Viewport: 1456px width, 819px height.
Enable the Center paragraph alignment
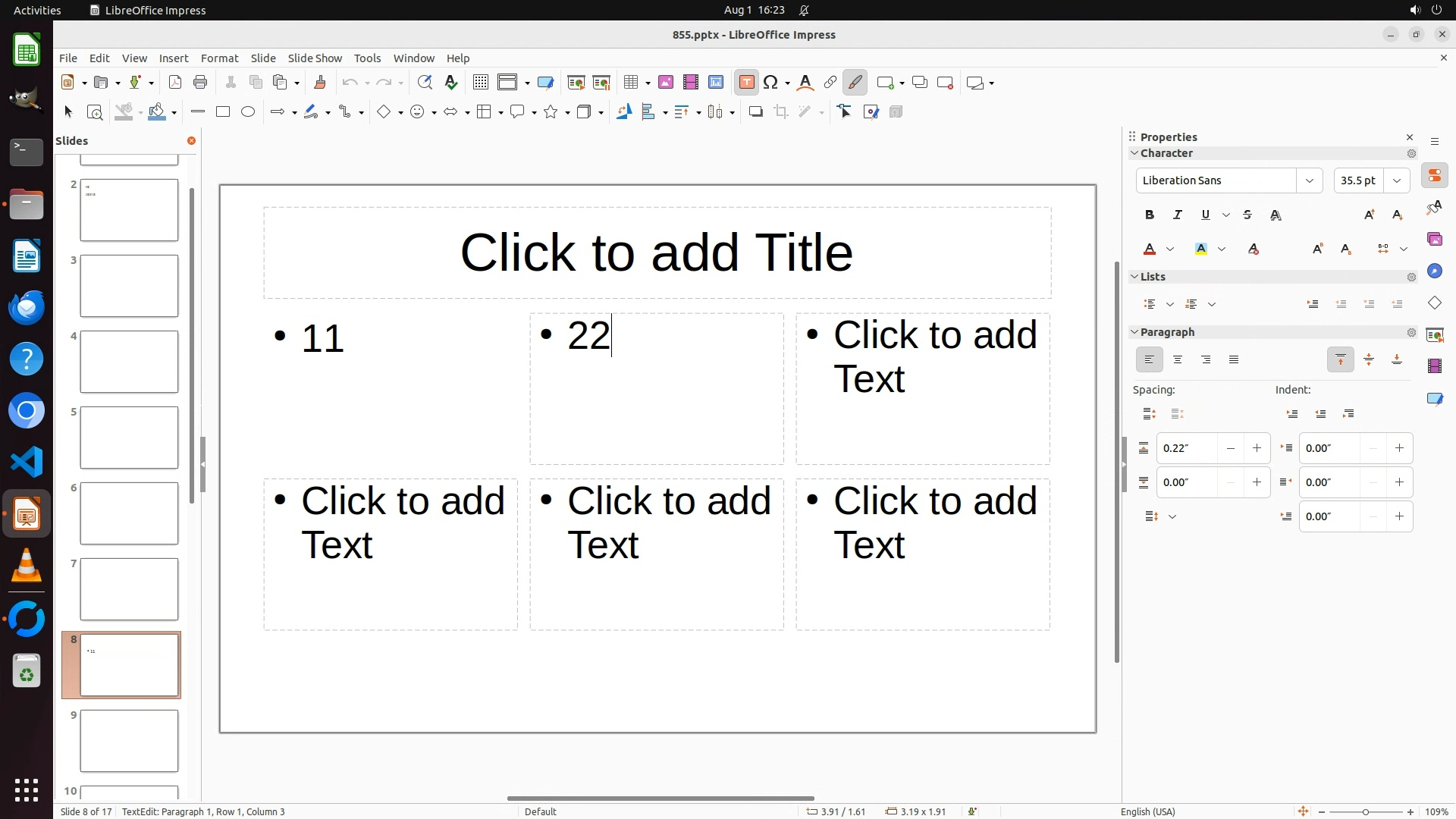pyautogui.click(x=1178, y=360)
